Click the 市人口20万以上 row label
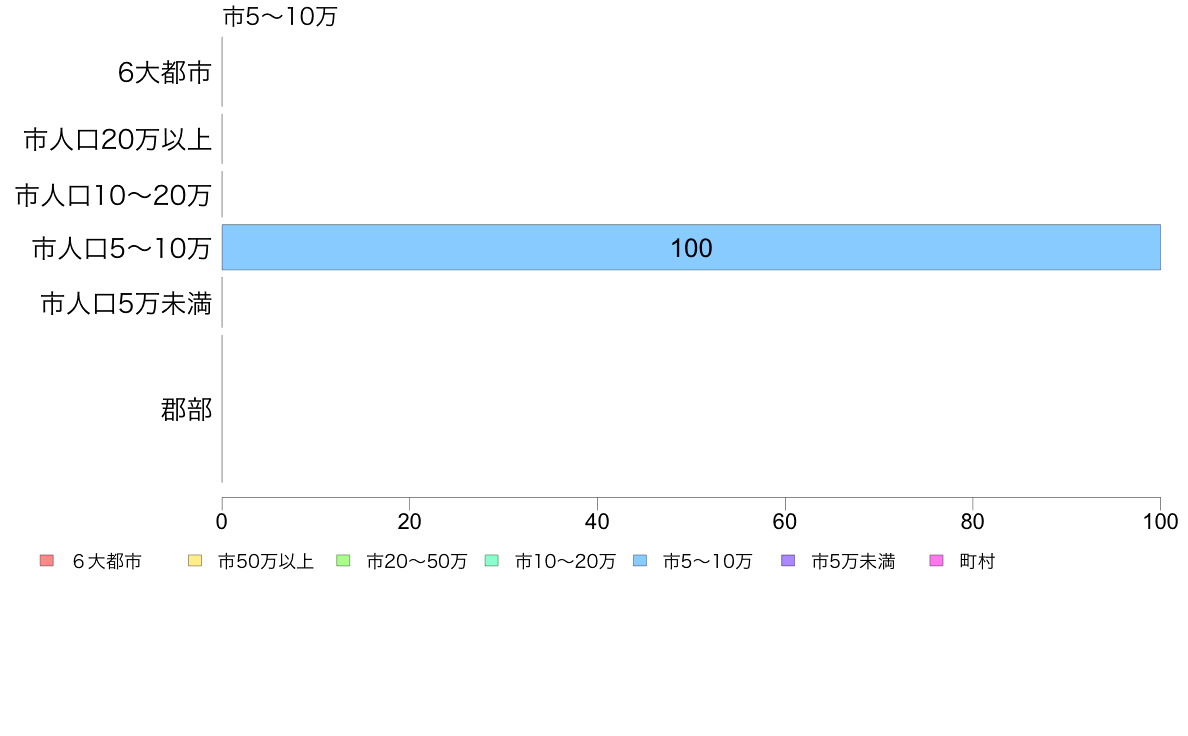Image resolution: width=1188 pixels, height=736 pixels. point(117,139)
